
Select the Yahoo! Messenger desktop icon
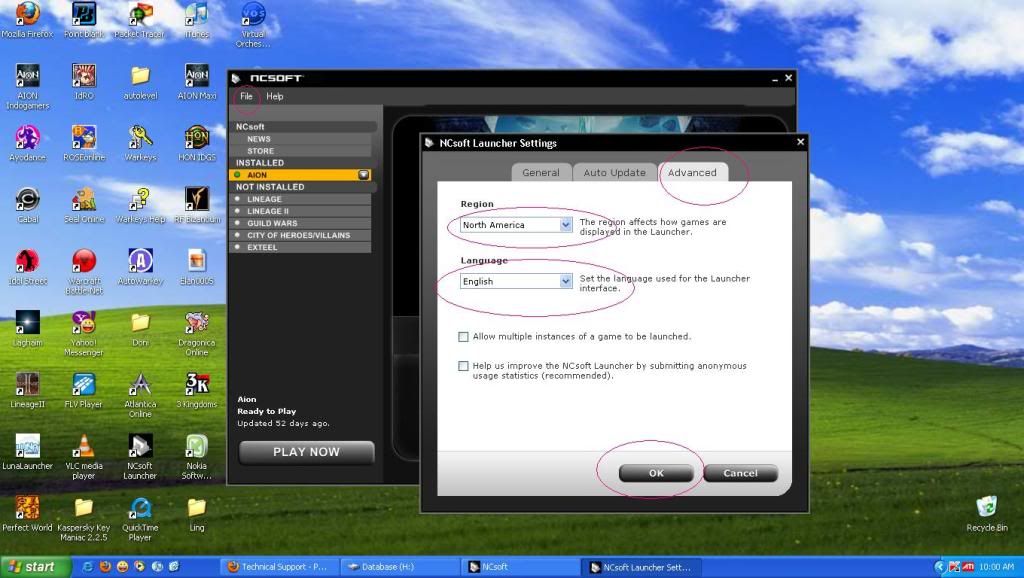[84, 323]
